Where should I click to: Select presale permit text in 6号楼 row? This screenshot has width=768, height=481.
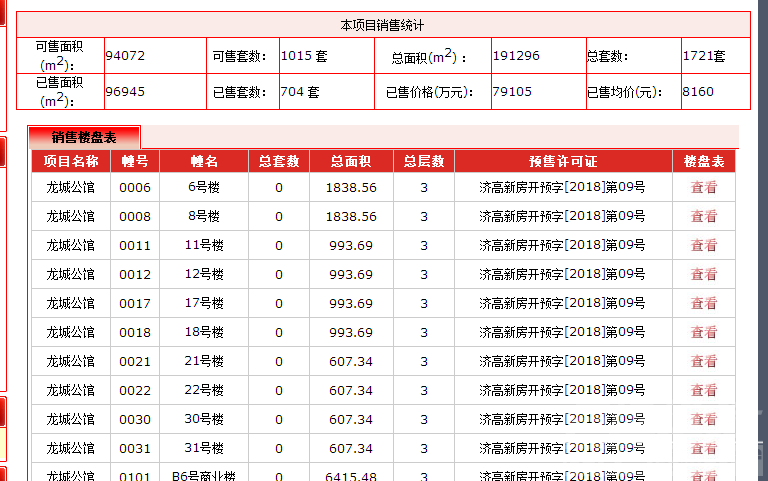tap(562, 187)
